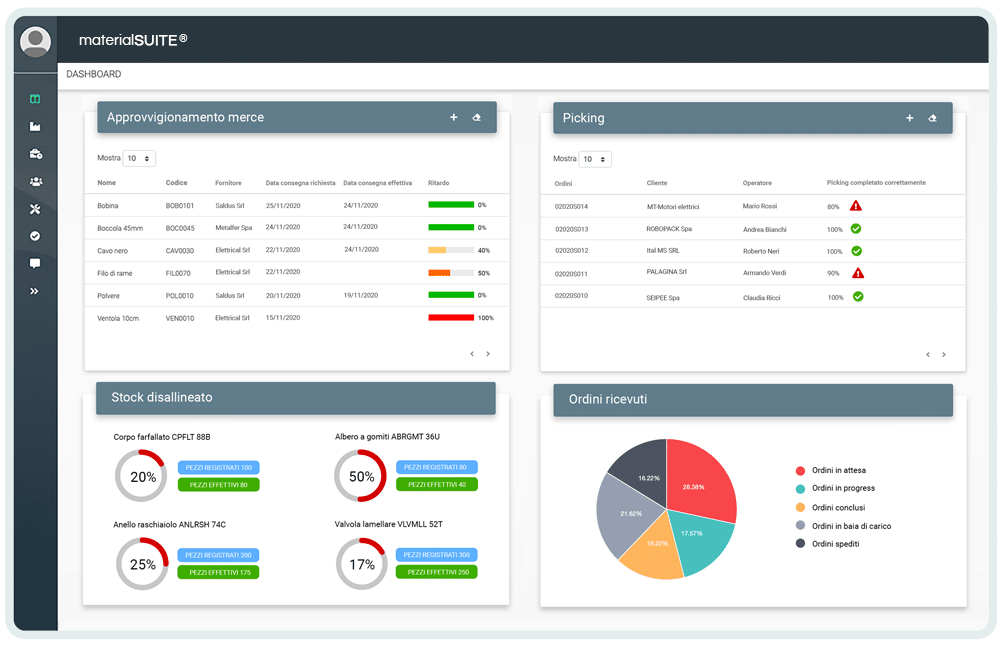Click the chat message sidebar icon
This screenshot has width=1000, height=649.
coord(35,263)
